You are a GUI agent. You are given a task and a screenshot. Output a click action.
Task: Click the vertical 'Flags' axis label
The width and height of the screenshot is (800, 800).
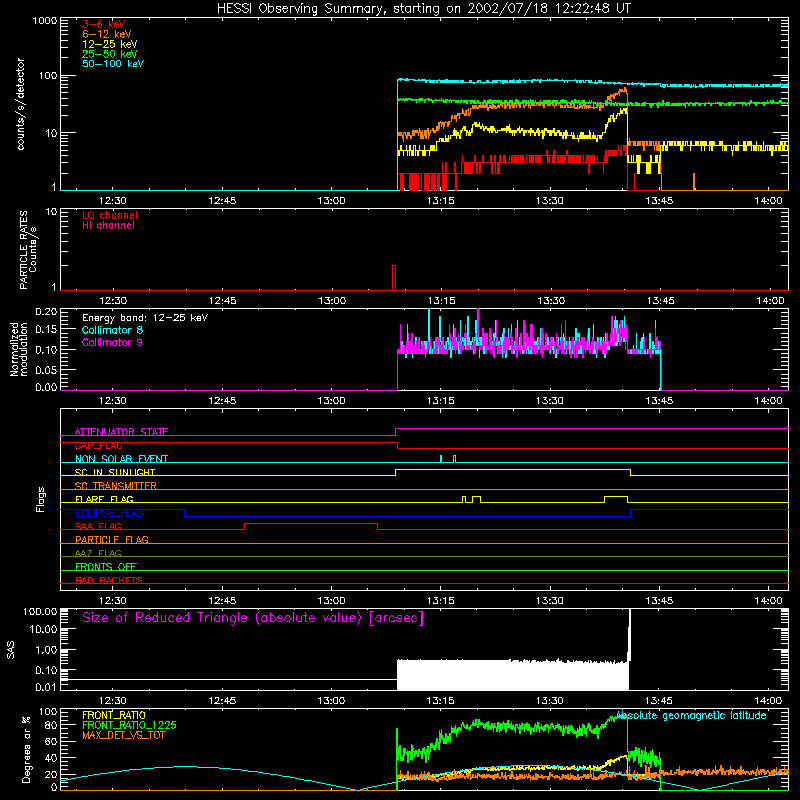[x=41, y=499]
